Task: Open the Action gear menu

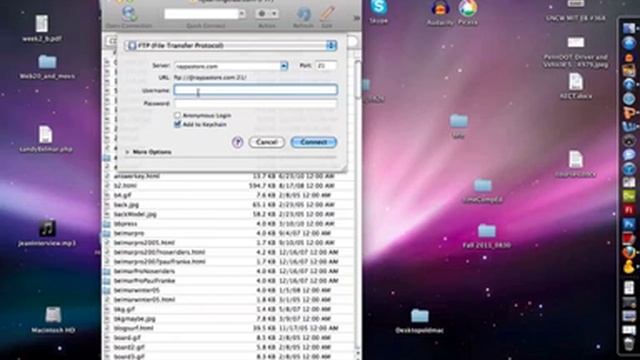Action: click(x=267, y=14)
